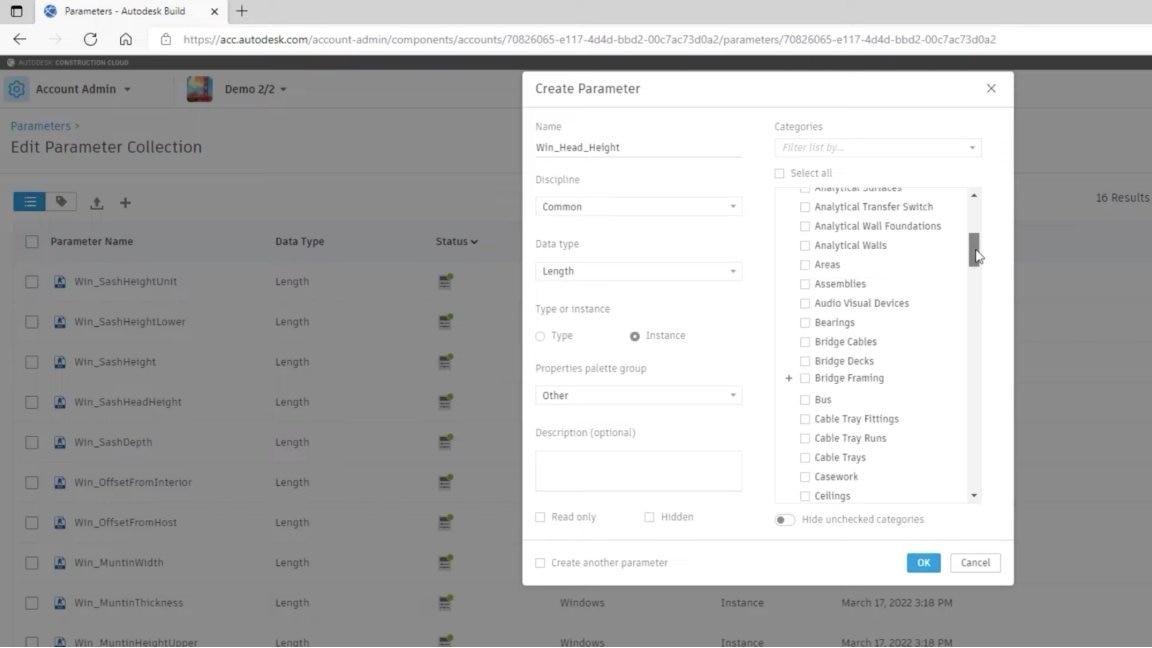Expand the Bridge Framing category

(788, 378)
